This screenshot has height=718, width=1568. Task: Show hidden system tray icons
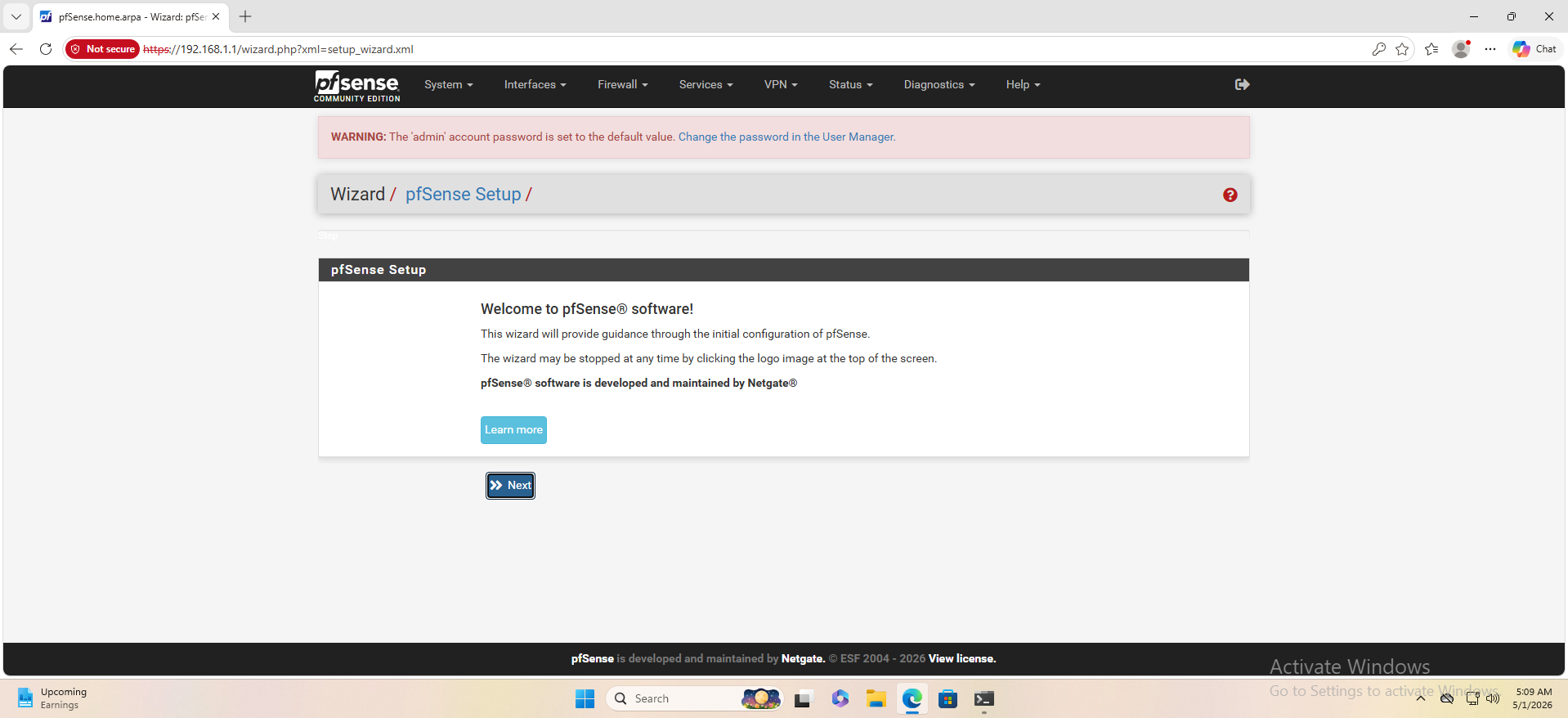[1421, 698]
